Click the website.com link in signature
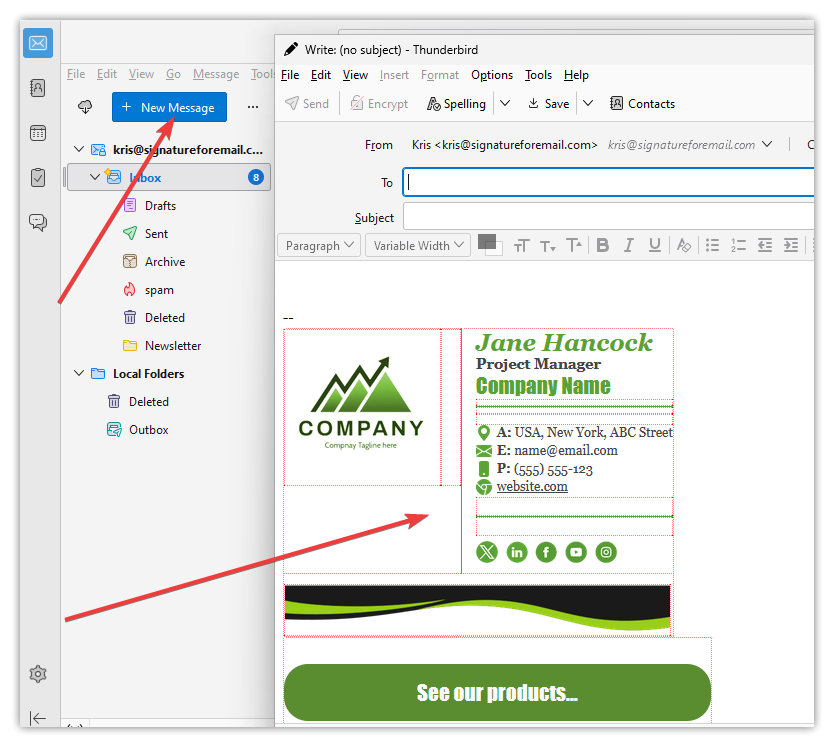Screen dimensions: 834x747 [x=532, y=487]
